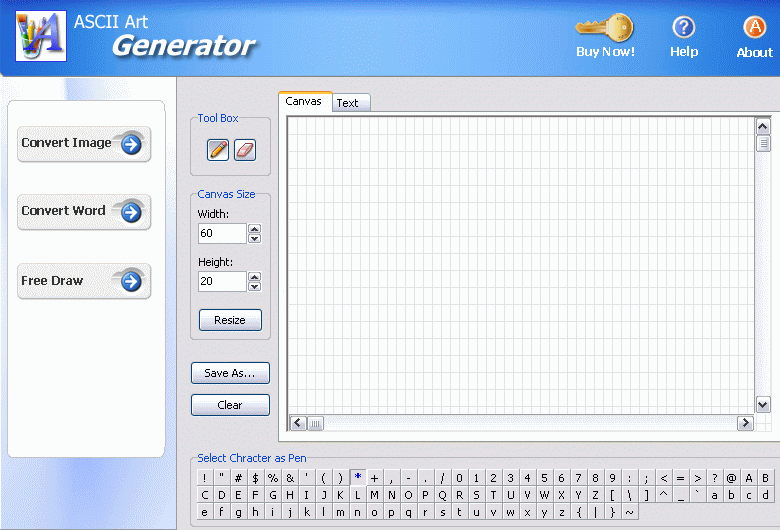The image size is (780, 530).
Task: Decrease canvas width with down arrow
Action: 254,239
